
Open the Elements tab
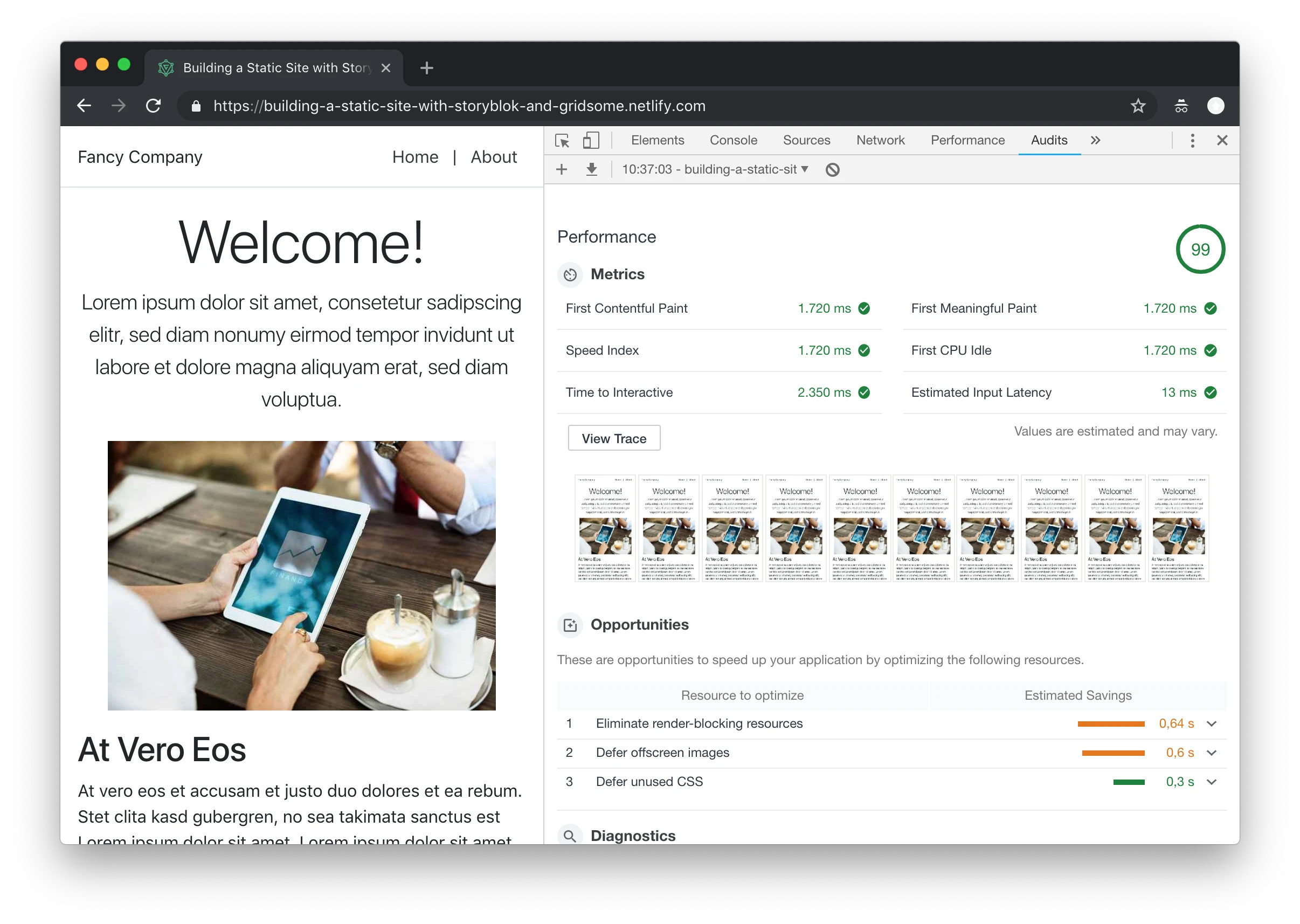tap(658, 141)
